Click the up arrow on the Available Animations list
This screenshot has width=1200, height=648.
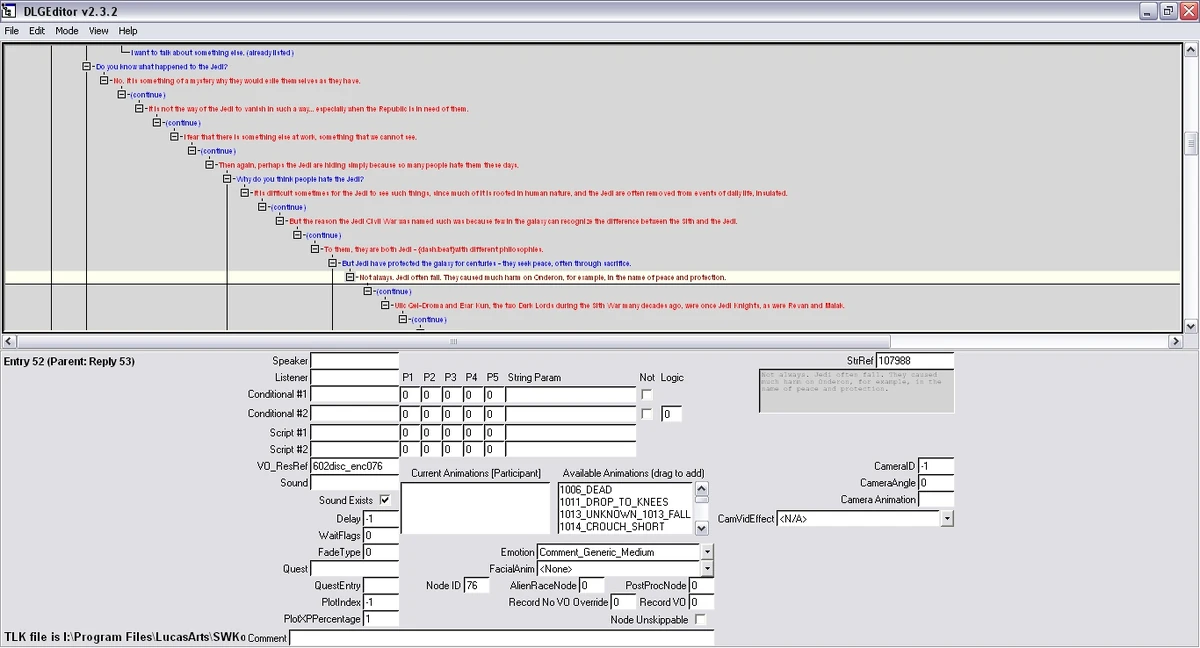tap(701, 487)
